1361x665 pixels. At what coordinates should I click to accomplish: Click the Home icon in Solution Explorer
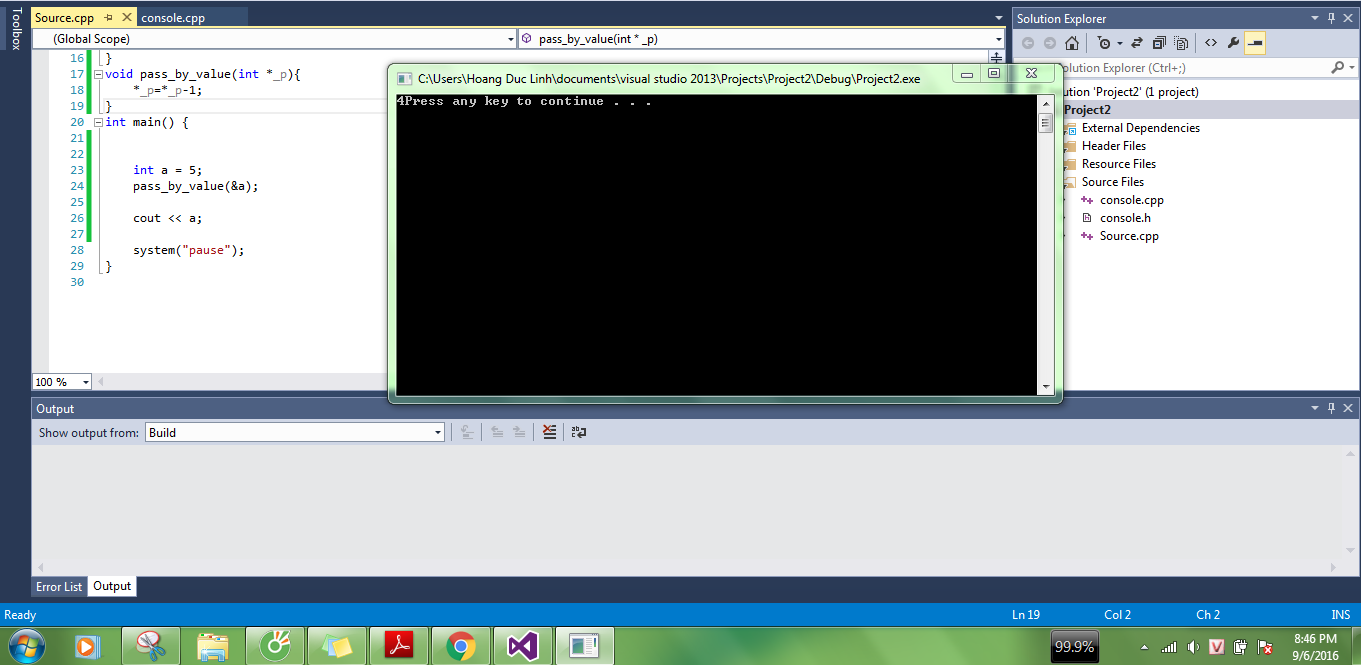click(x=1072, y=43)
